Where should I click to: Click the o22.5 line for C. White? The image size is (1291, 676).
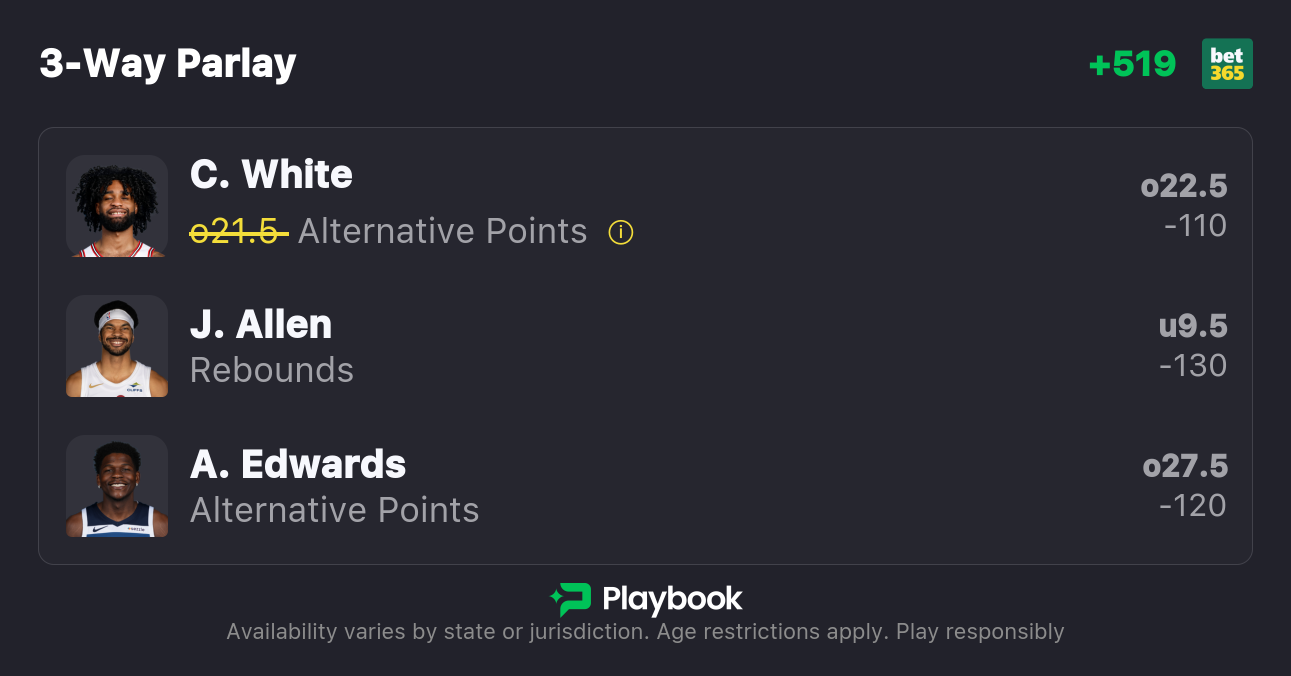1184,186
